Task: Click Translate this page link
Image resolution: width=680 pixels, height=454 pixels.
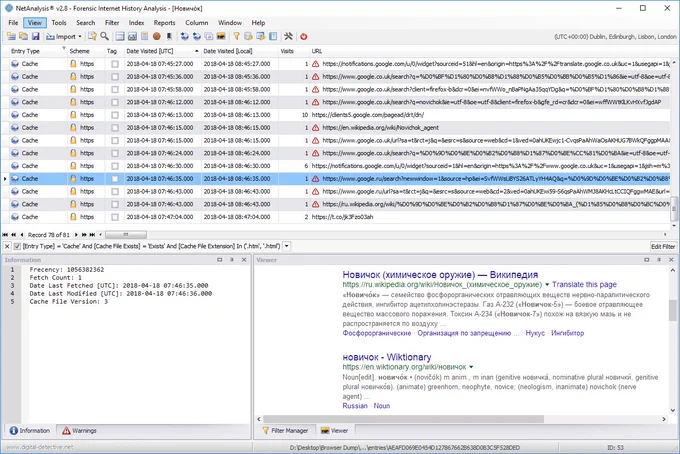Action: point(584,284)
